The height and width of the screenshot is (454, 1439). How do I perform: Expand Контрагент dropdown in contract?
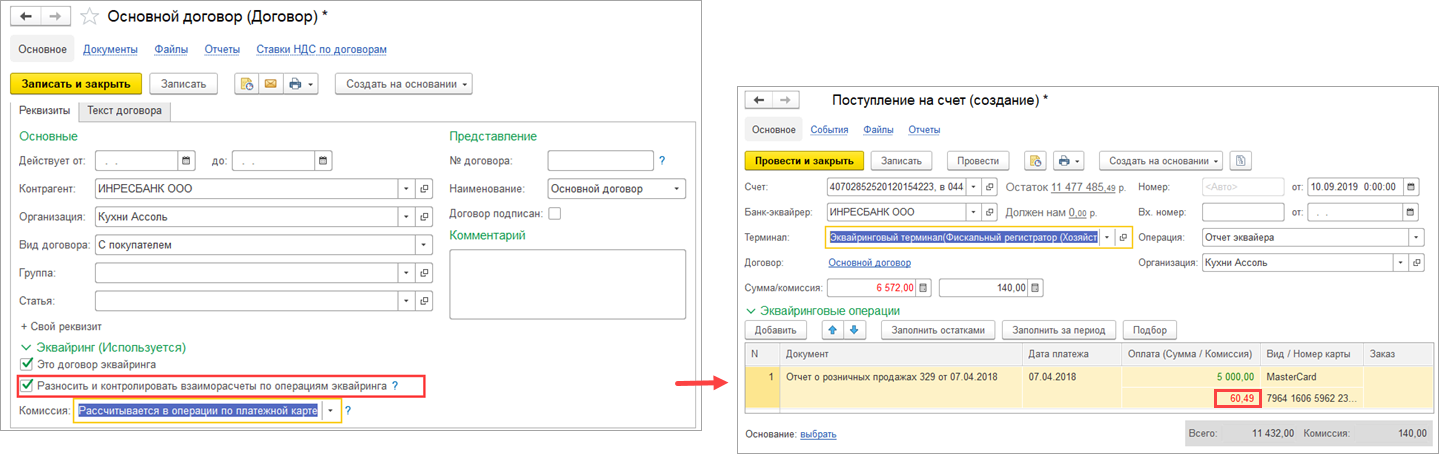point(406,188)
